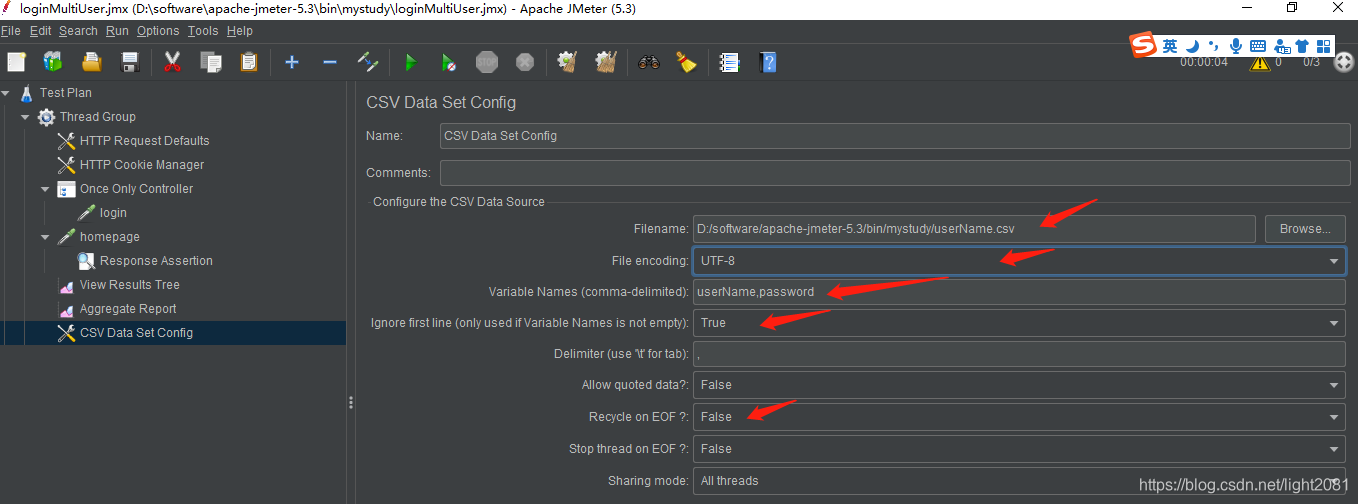Viewport: 1358px width, 504px height.
Task: Open the File encoding UTF-8 dropdown
Action: pyautogui.click(x=1019, y=261)
